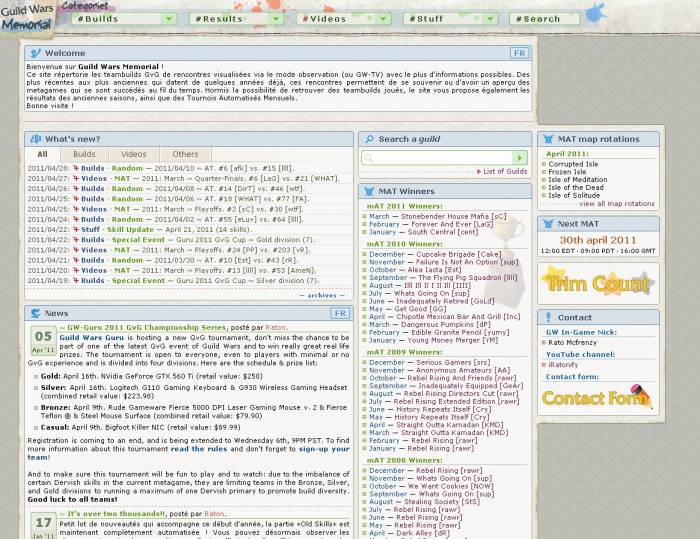Click the magnifier icon in Search a guild header
This screenshot has width=700, height=539.
click(369, 139)
